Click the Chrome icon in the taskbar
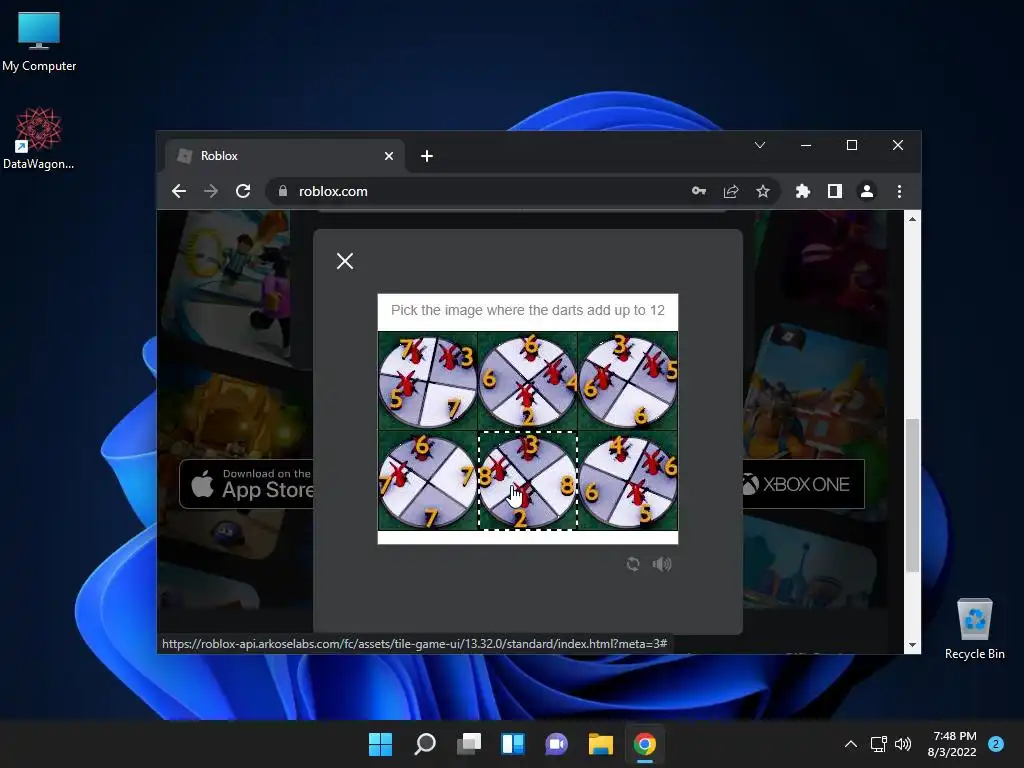 tap(645, 744)
